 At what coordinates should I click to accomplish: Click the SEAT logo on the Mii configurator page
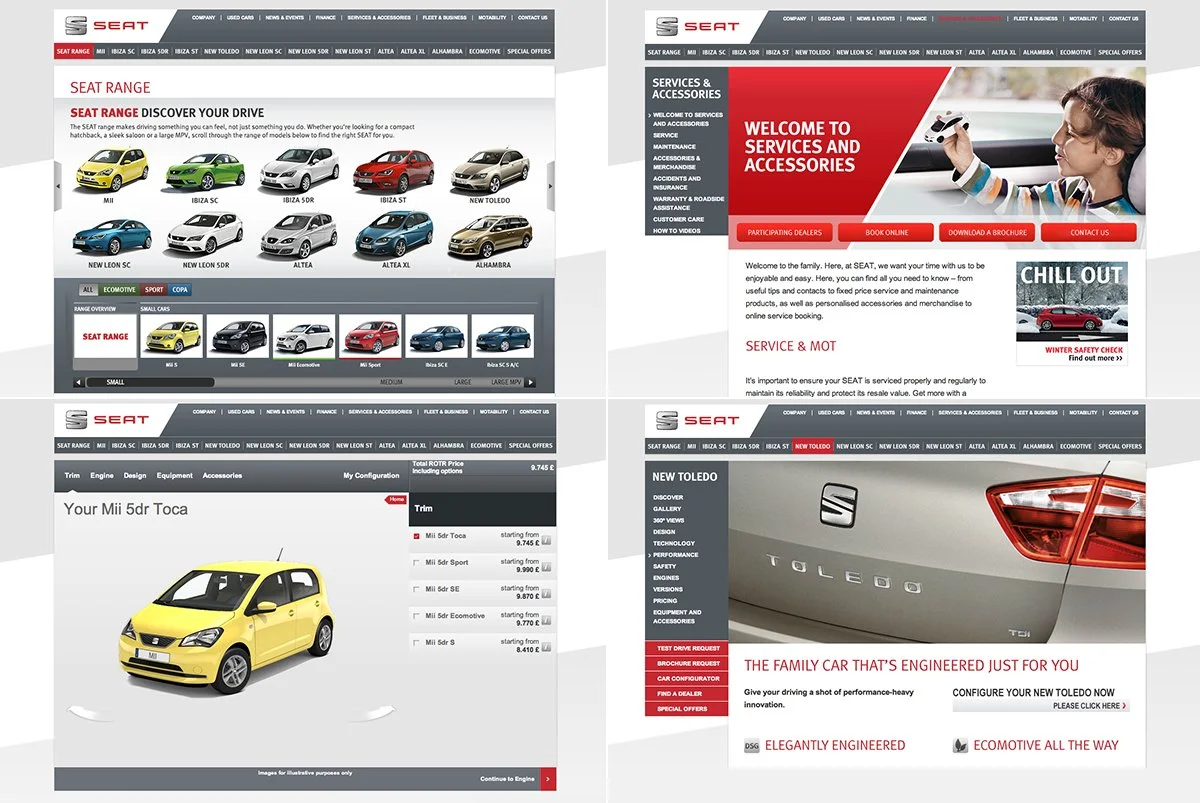[x=107, y=419]
